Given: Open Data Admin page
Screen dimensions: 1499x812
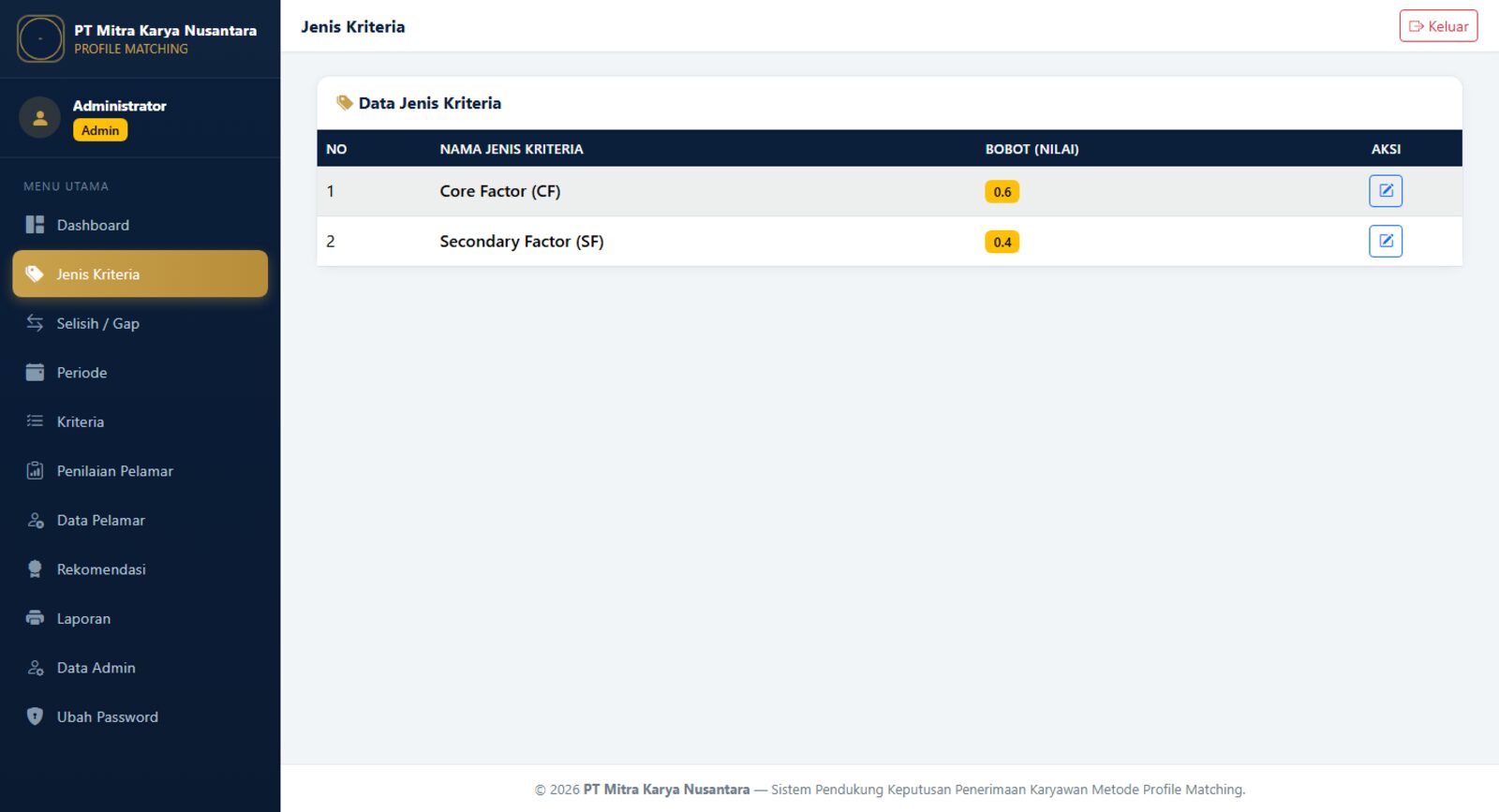Looking at the screenshot, I should point(140,667).
